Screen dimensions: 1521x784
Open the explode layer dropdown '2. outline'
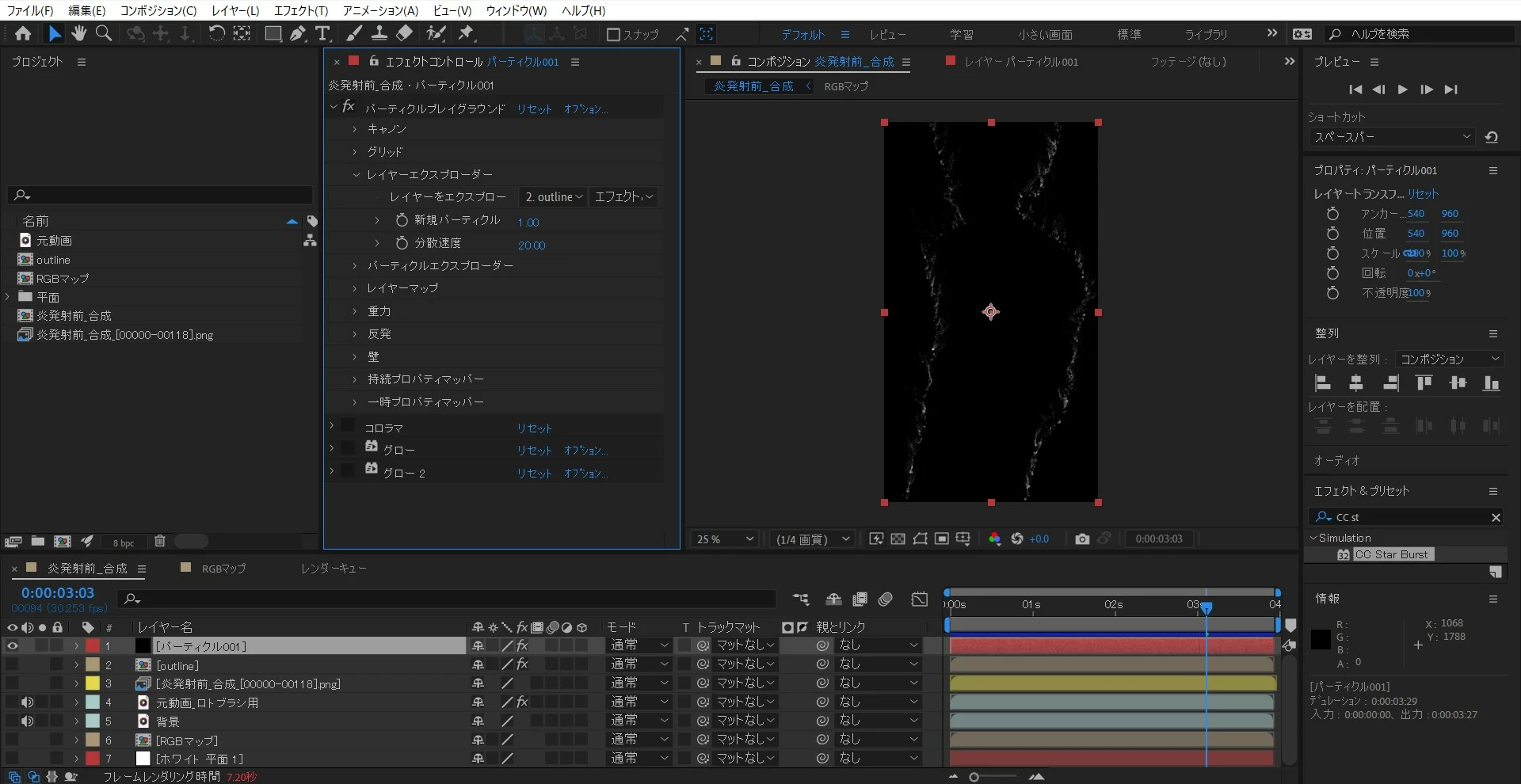pyautogui.click(x=553, y=197)
